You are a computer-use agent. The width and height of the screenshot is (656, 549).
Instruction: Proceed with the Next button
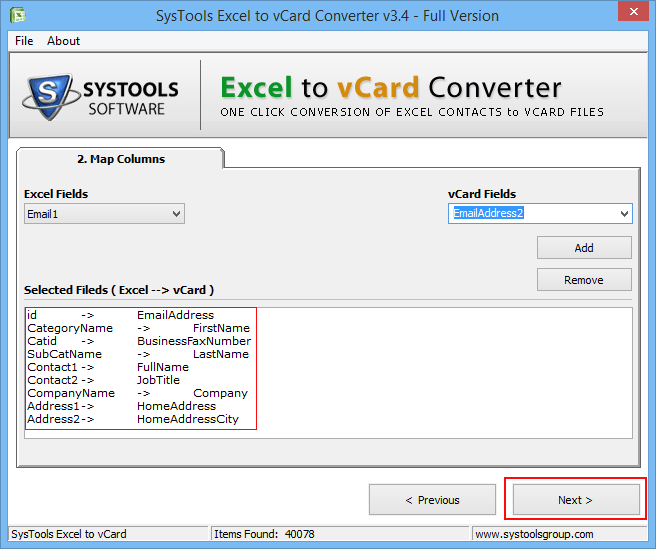(x=576, y=500)
